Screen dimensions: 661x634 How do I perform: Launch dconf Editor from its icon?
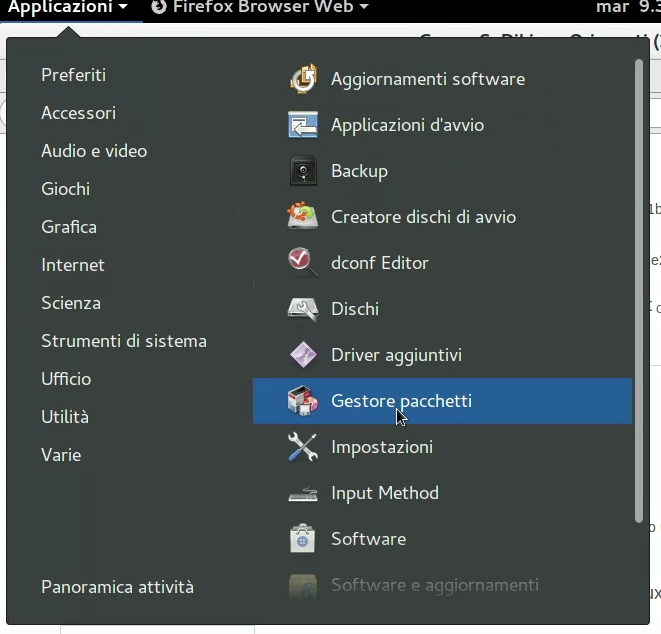point(303,263)
